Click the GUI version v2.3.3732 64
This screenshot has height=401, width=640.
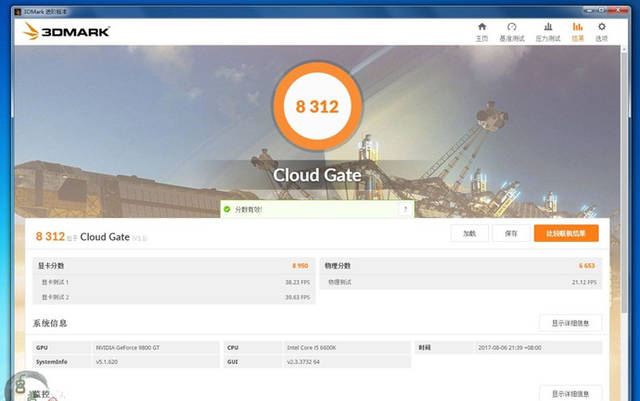pyautogui.click(x=303, y=362)
